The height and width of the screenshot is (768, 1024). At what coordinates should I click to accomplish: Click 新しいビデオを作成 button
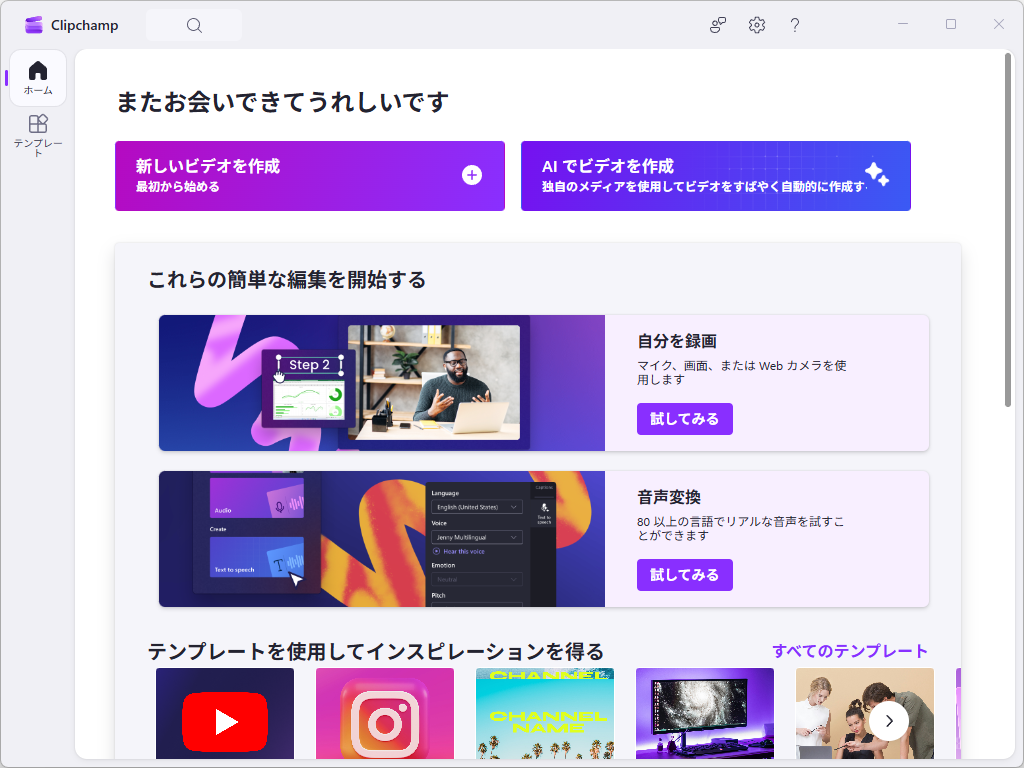[310, 176]
